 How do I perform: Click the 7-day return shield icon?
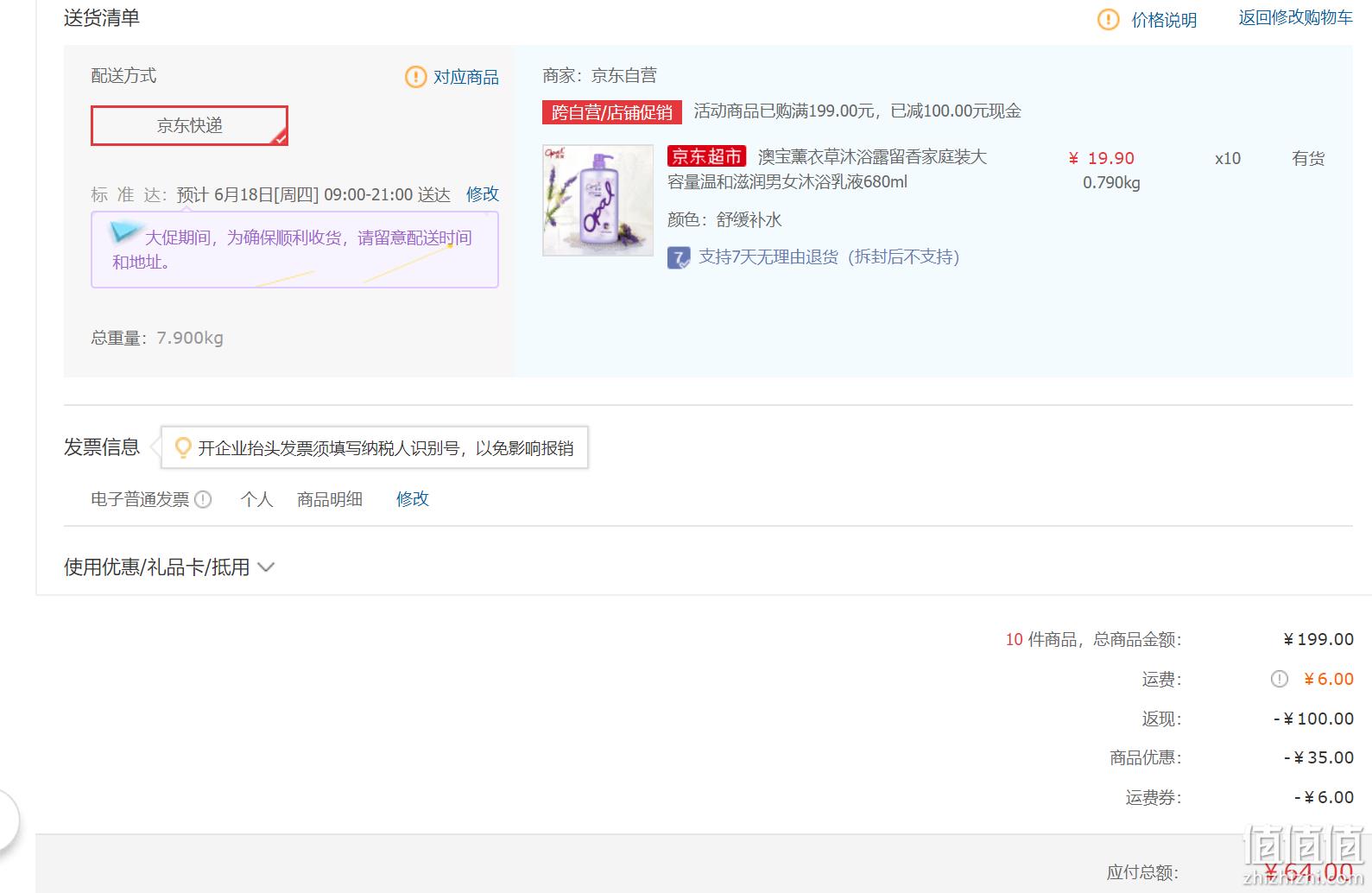(679, 257)
